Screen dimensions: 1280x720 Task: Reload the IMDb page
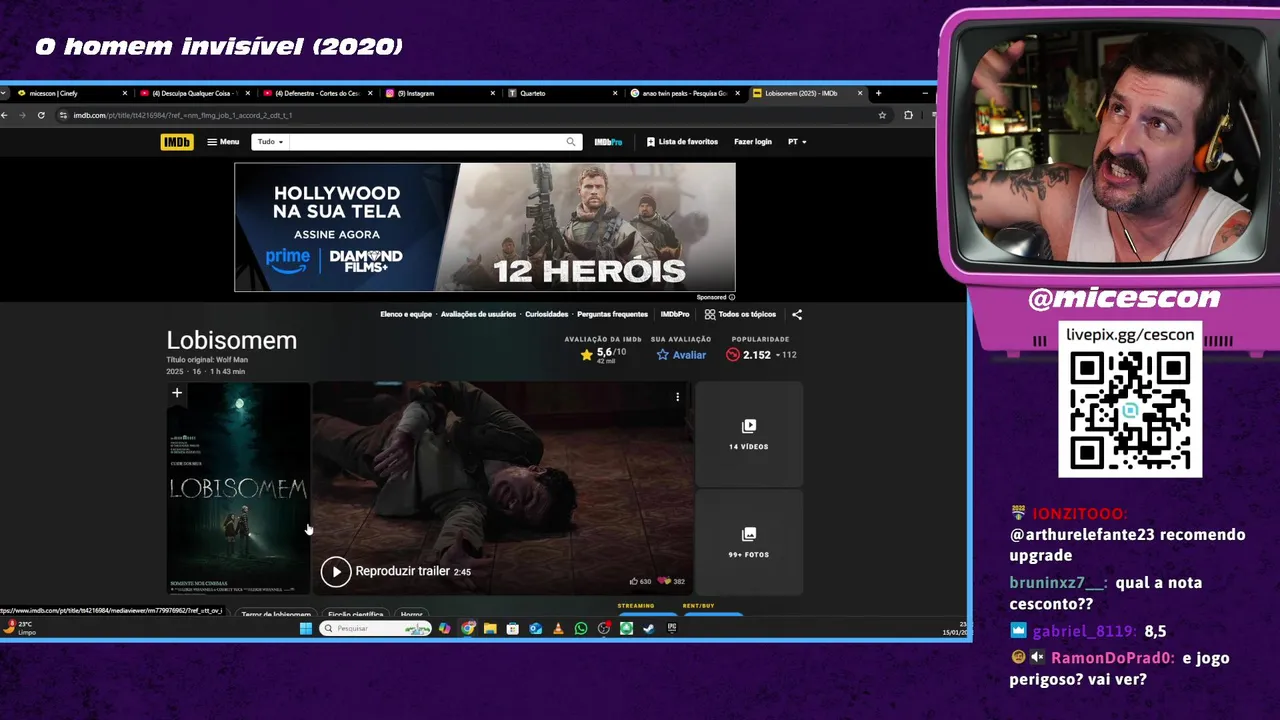pos(41,115)
